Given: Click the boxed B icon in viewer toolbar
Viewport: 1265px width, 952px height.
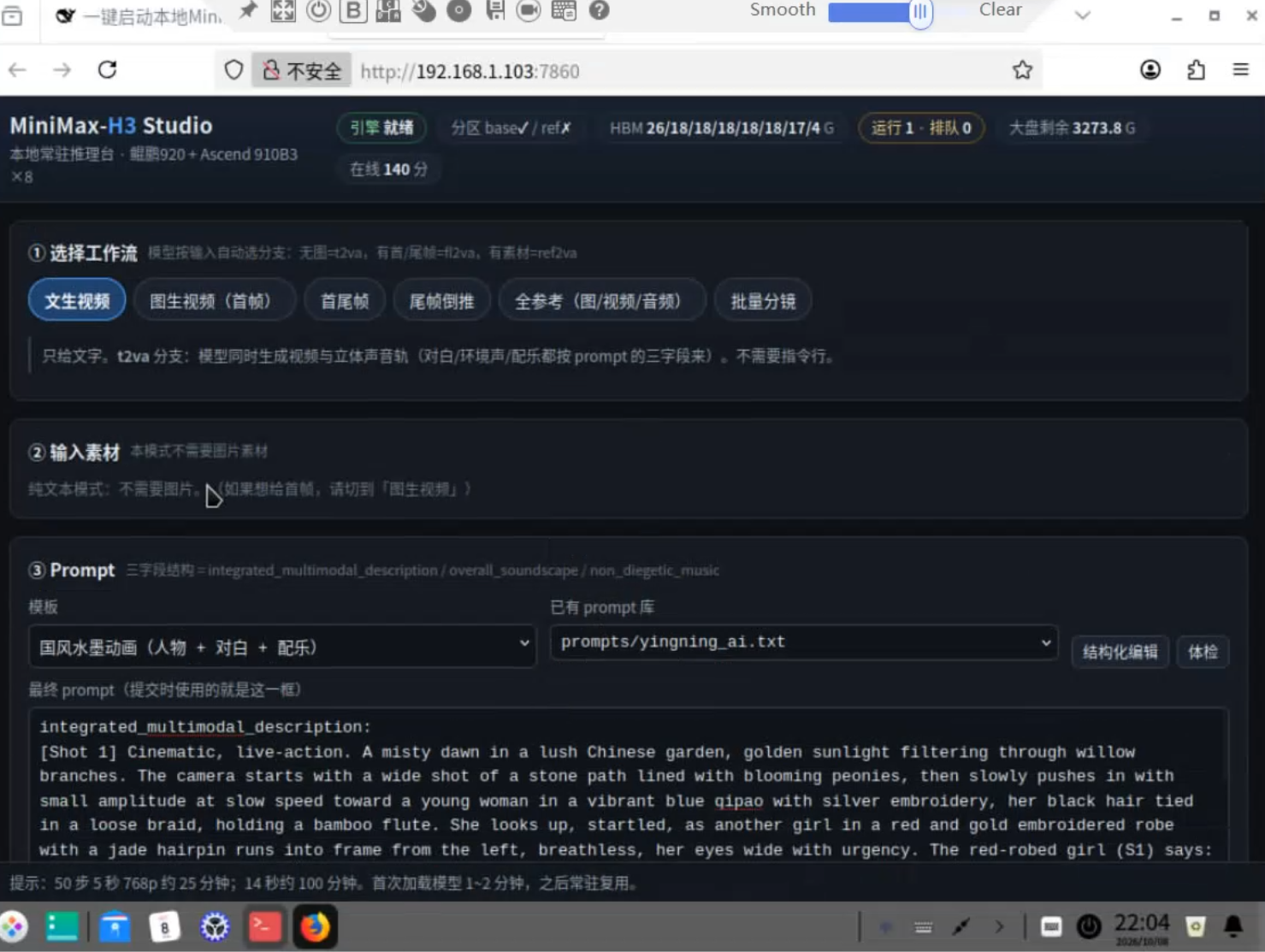Looking at the screenshot, I should tap(353, 10).
